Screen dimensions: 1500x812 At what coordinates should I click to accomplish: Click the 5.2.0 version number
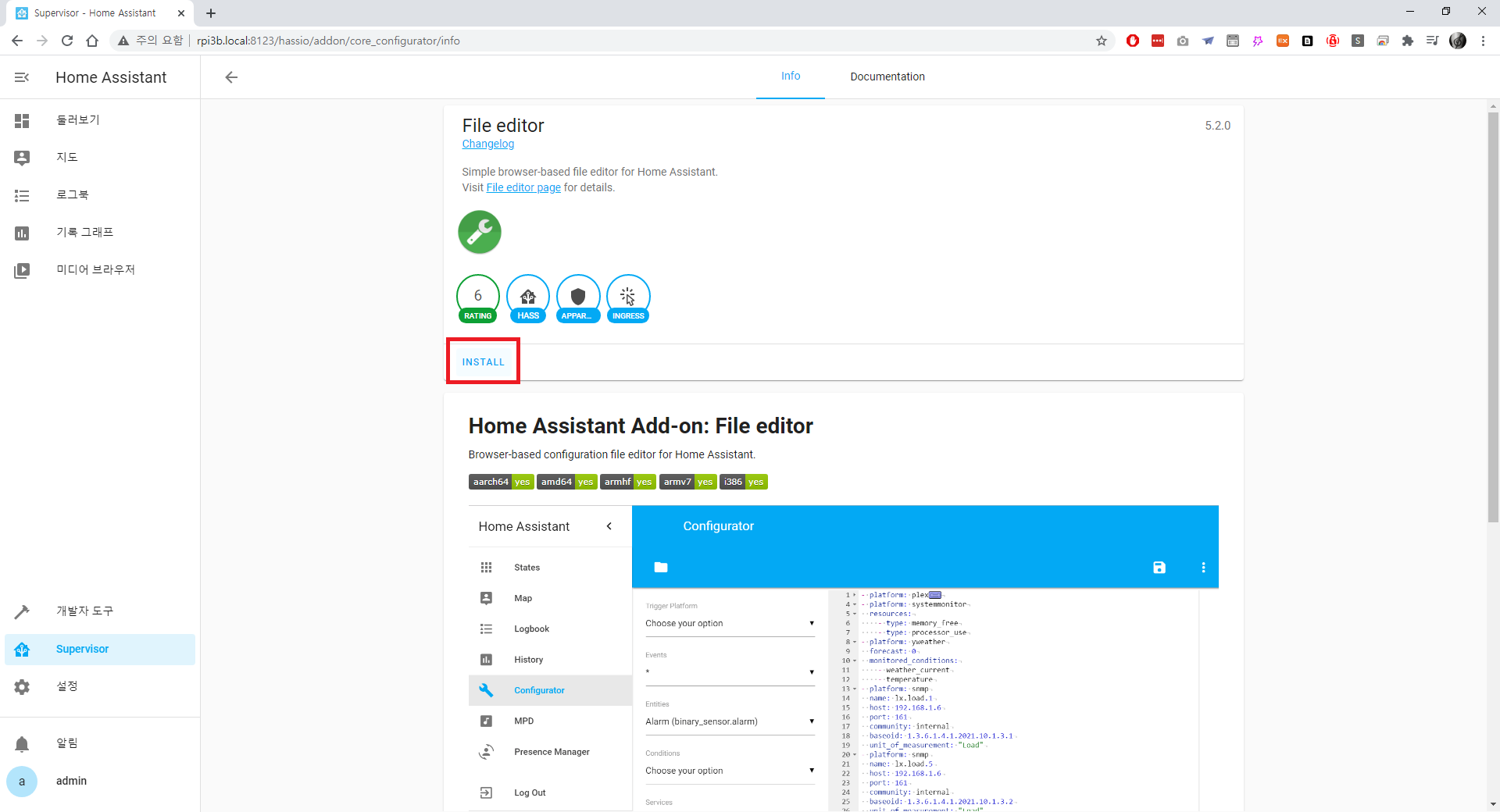click(1217, 126)
